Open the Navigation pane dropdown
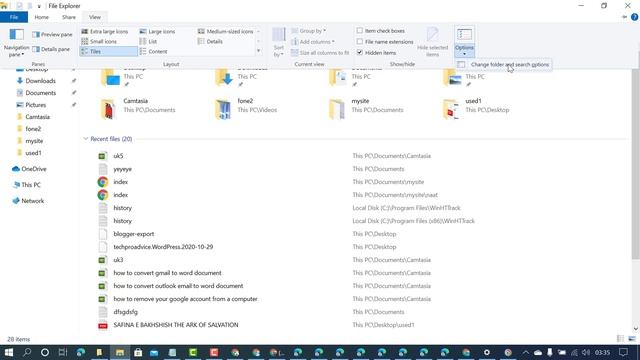The height and width of the screenshot is (360, 640). [x=16, y=42]
